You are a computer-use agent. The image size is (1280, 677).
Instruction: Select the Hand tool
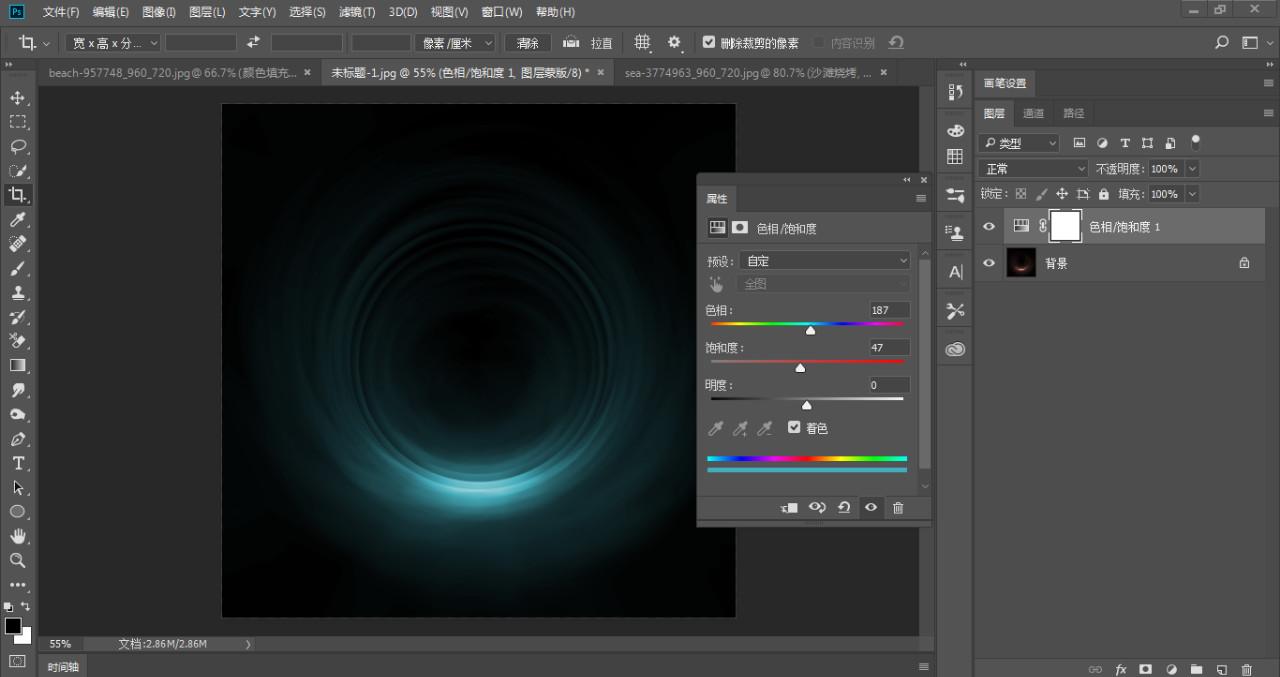[17, 536]
